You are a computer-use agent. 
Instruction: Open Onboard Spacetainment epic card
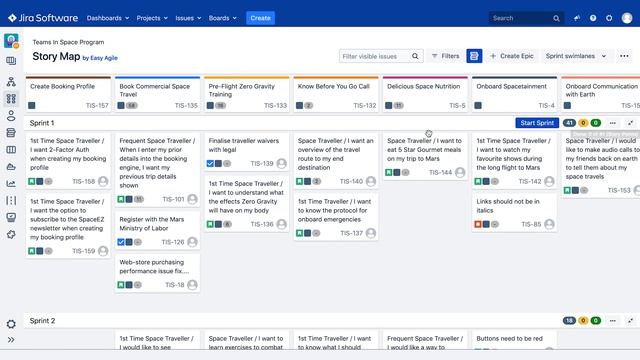[x=515, y=94]
